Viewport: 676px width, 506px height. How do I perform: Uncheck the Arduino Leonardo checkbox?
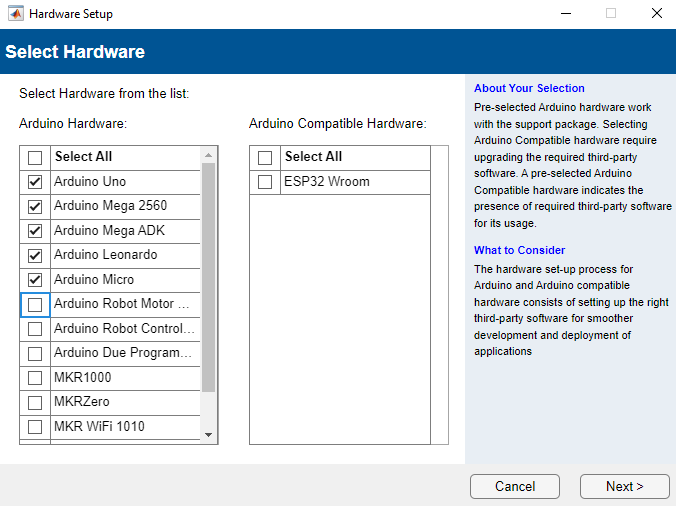(35, 256)
